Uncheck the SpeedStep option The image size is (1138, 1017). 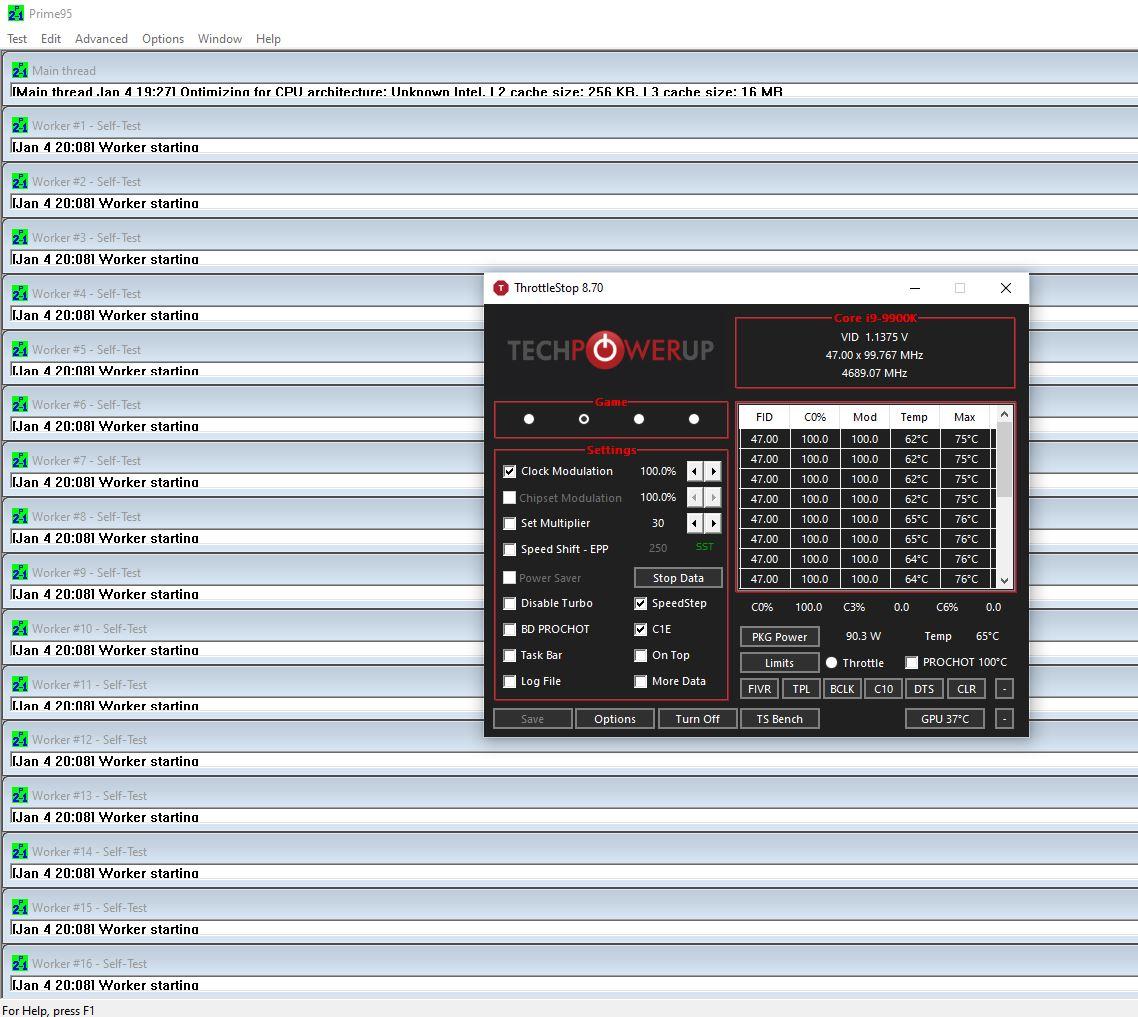point(641,604)
